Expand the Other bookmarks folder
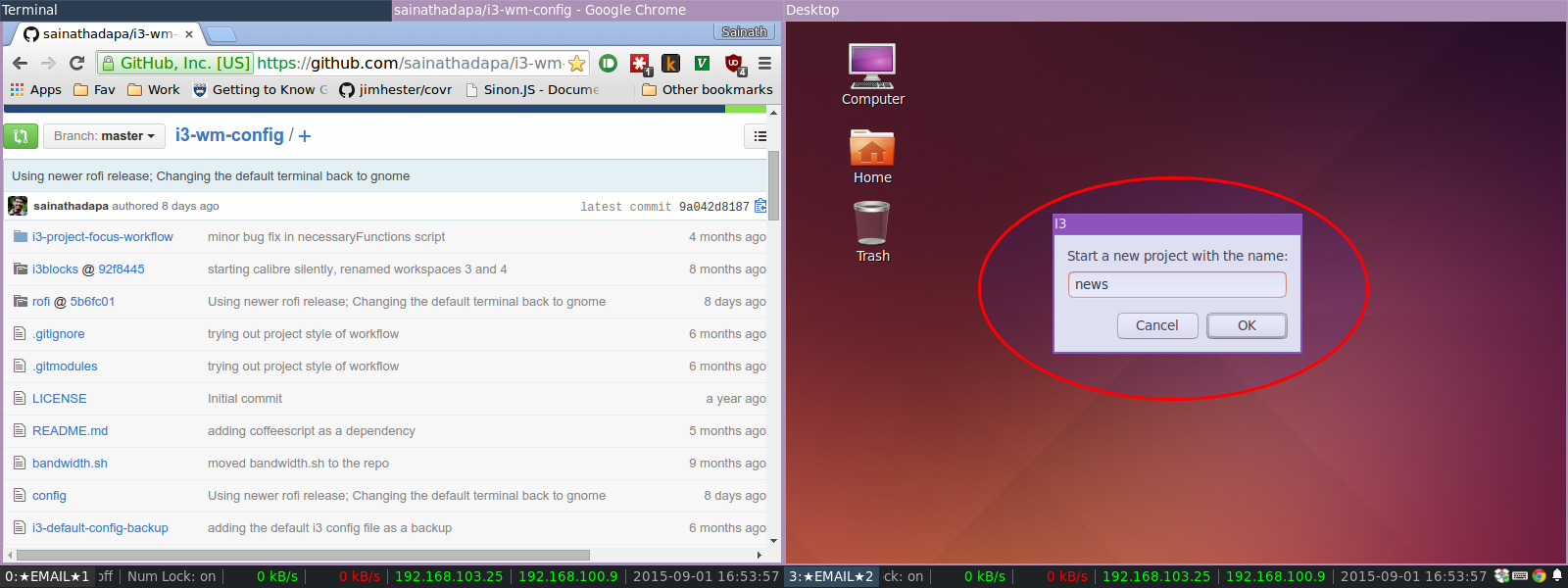 [x=708, y=89]
